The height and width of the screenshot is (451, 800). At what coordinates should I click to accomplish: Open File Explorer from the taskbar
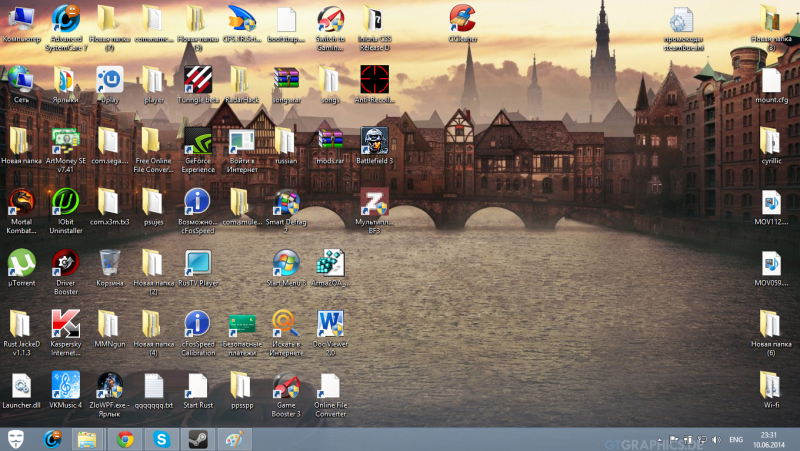point(87,439)
